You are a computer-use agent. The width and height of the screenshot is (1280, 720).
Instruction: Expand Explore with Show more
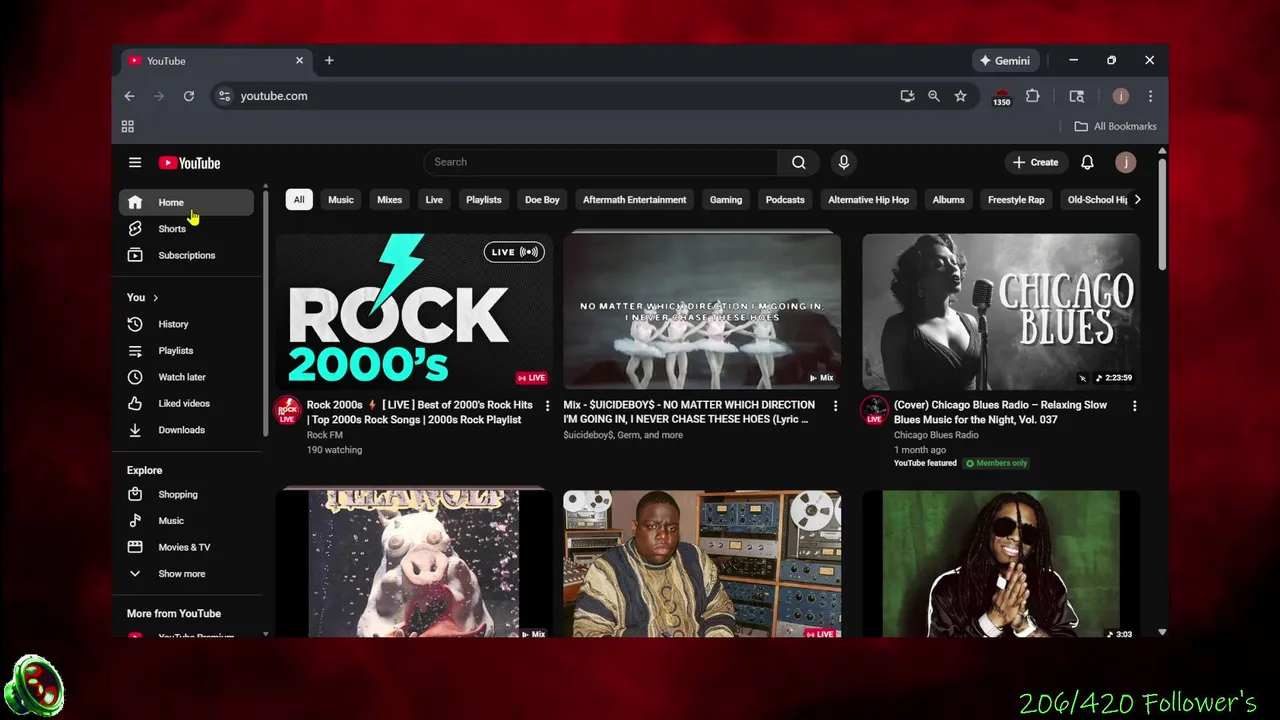point(186,574)
